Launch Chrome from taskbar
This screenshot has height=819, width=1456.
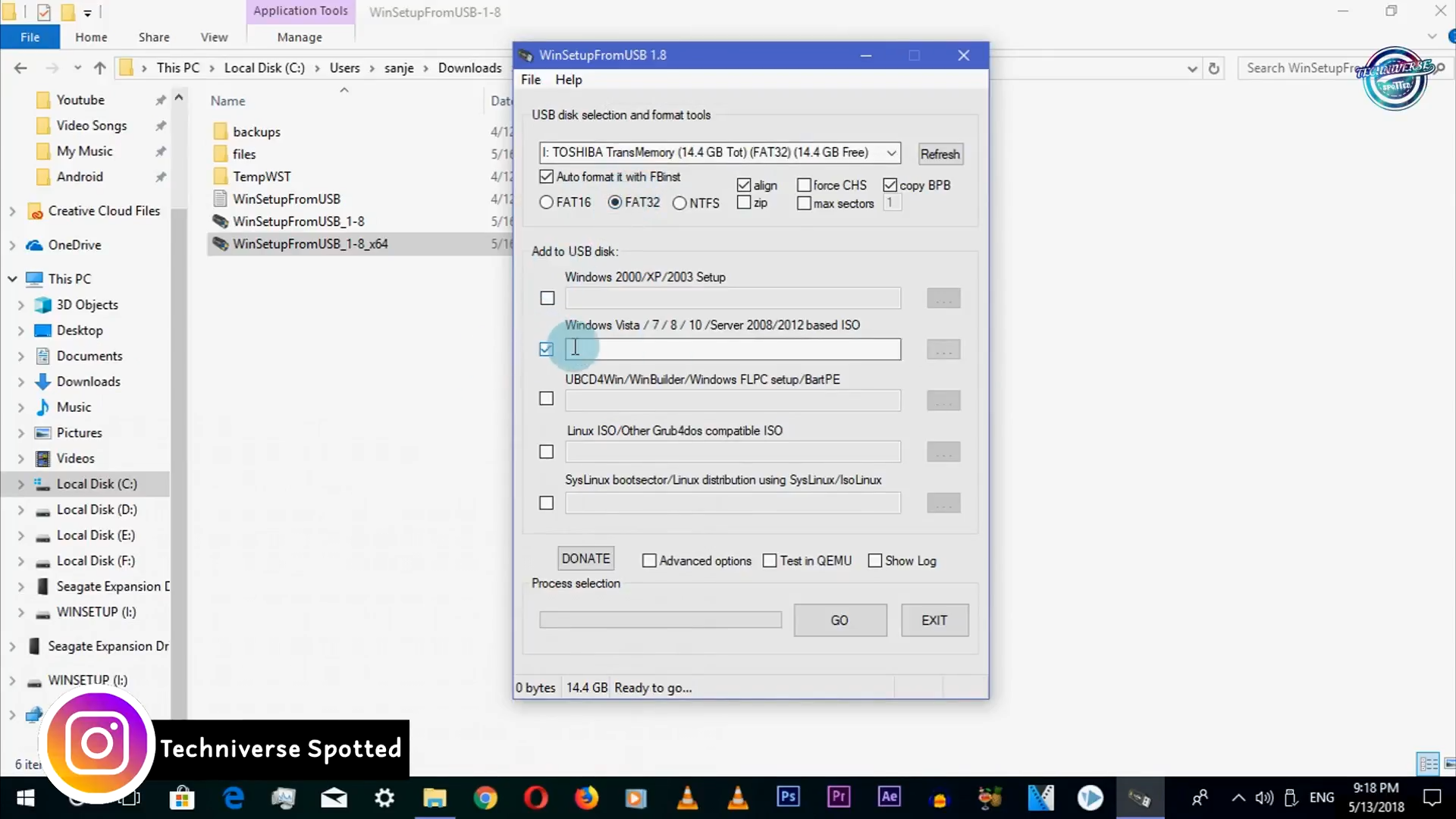[485, 798]
